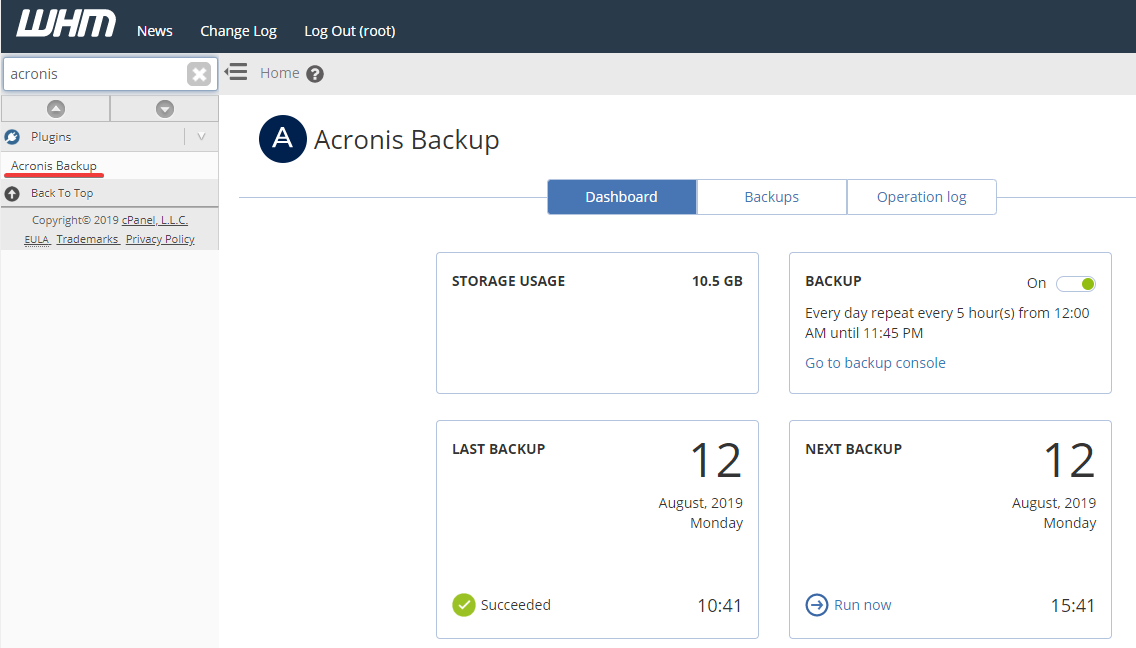Screen dimensions: 1136x648
Task: Click the Run now arrow icon
Action: coord(816,605)
